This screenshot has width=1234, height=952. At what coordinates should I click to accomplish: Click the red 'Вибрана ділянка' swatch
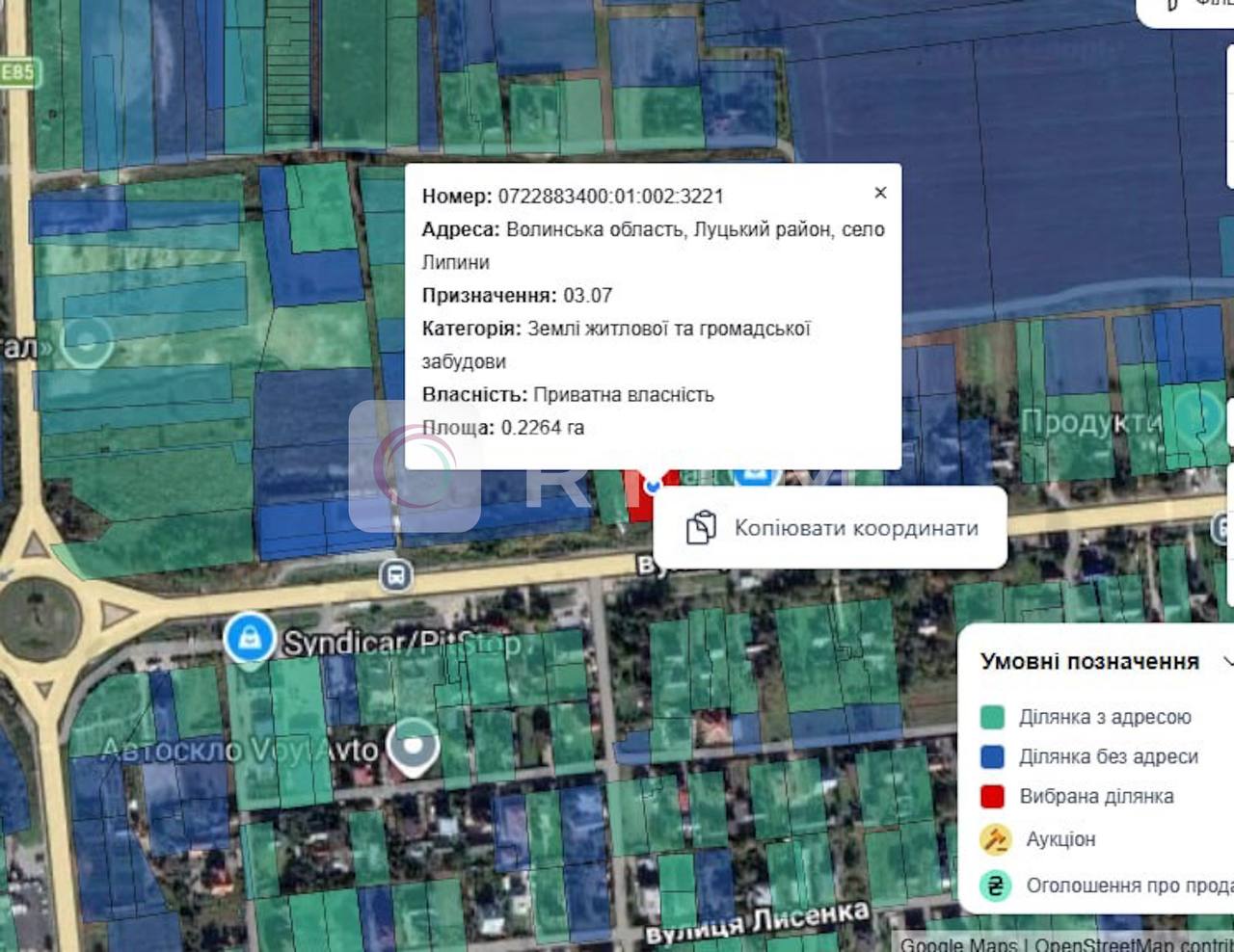pos(992,796)
